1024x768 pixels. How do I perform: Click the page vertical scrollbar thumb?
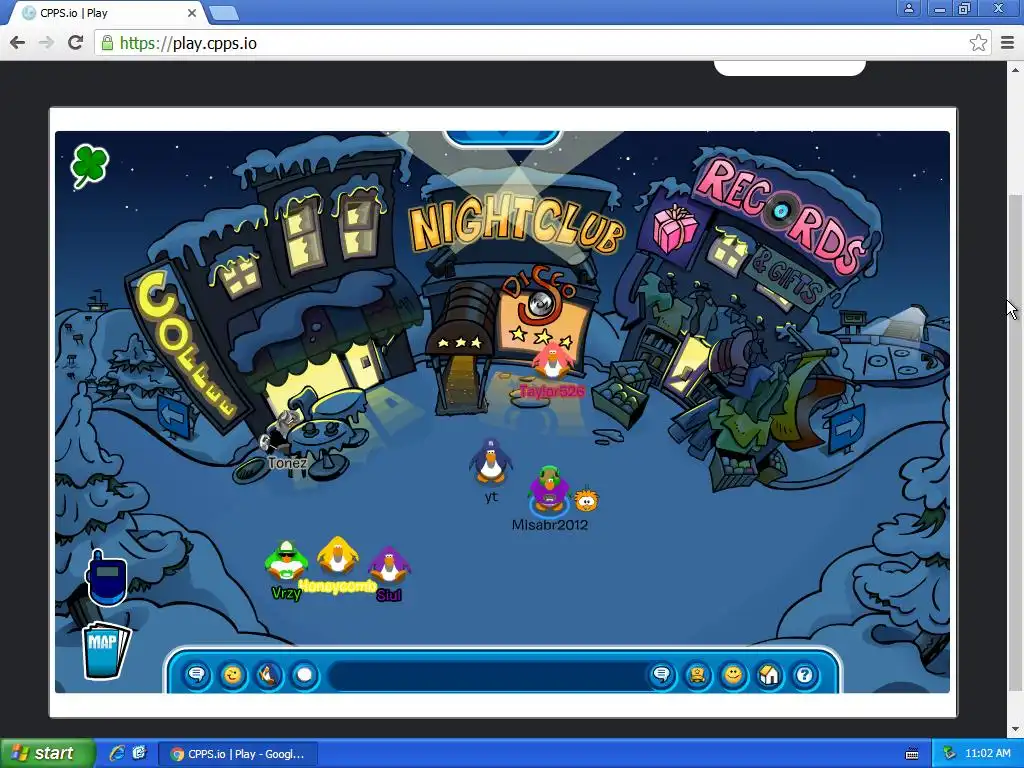[1015, 441]
